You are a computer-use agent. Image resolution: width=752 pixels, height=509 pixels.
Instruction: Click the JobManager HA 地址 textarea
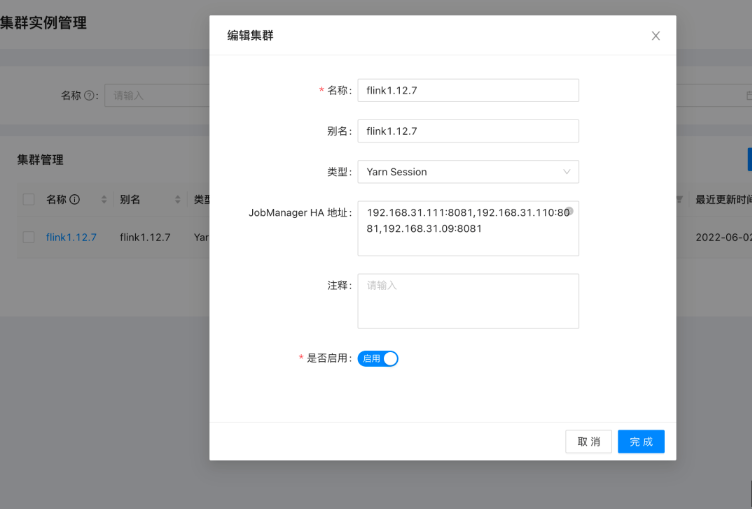coord(468,228)
